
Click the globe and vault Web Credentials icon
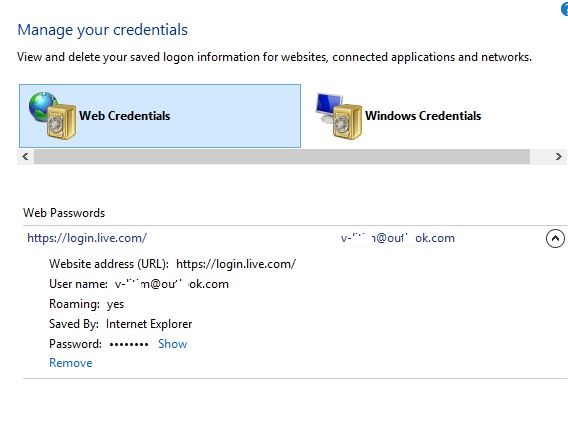click(53, 116)
